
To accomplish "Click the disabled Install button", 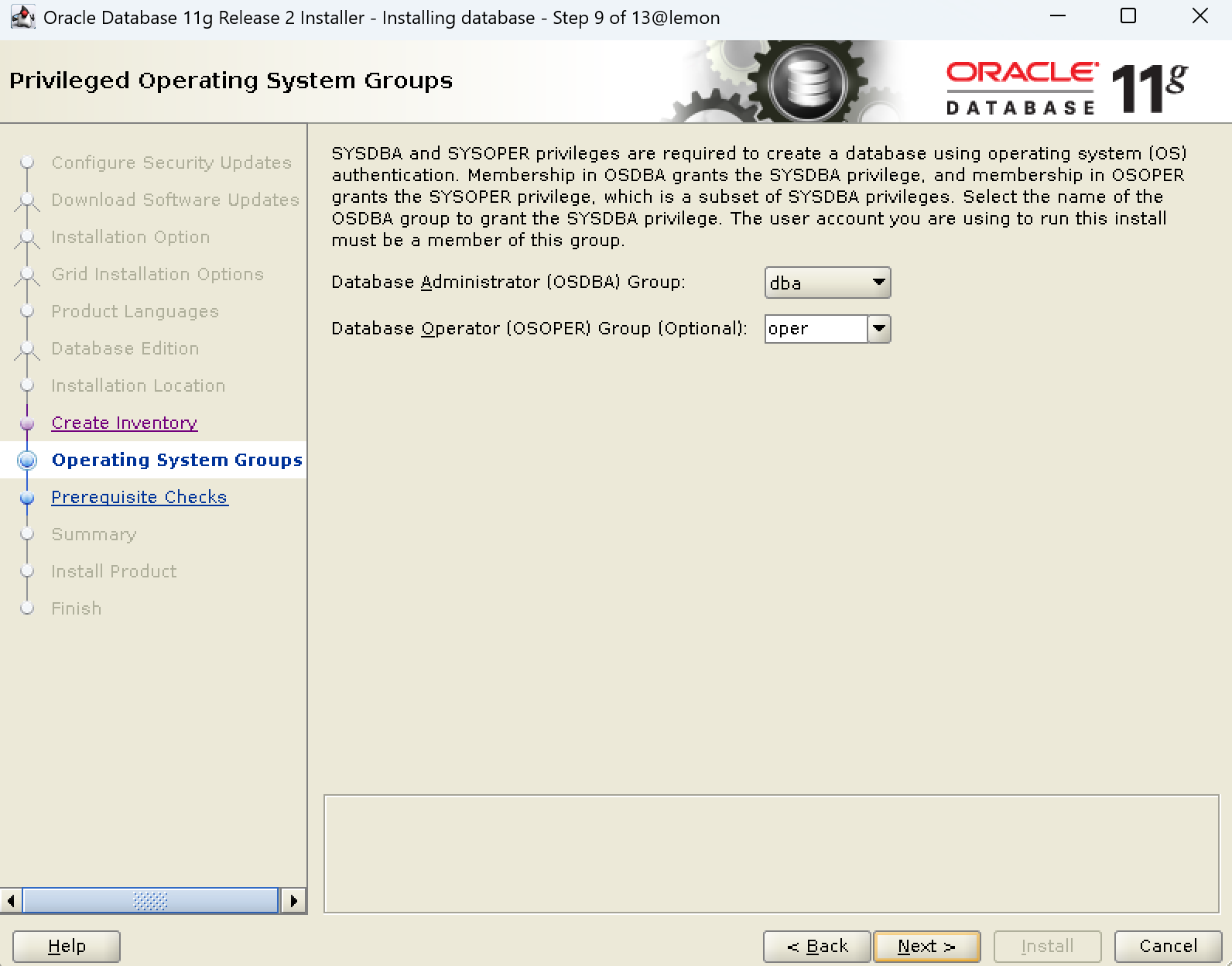I will 1047,946.
